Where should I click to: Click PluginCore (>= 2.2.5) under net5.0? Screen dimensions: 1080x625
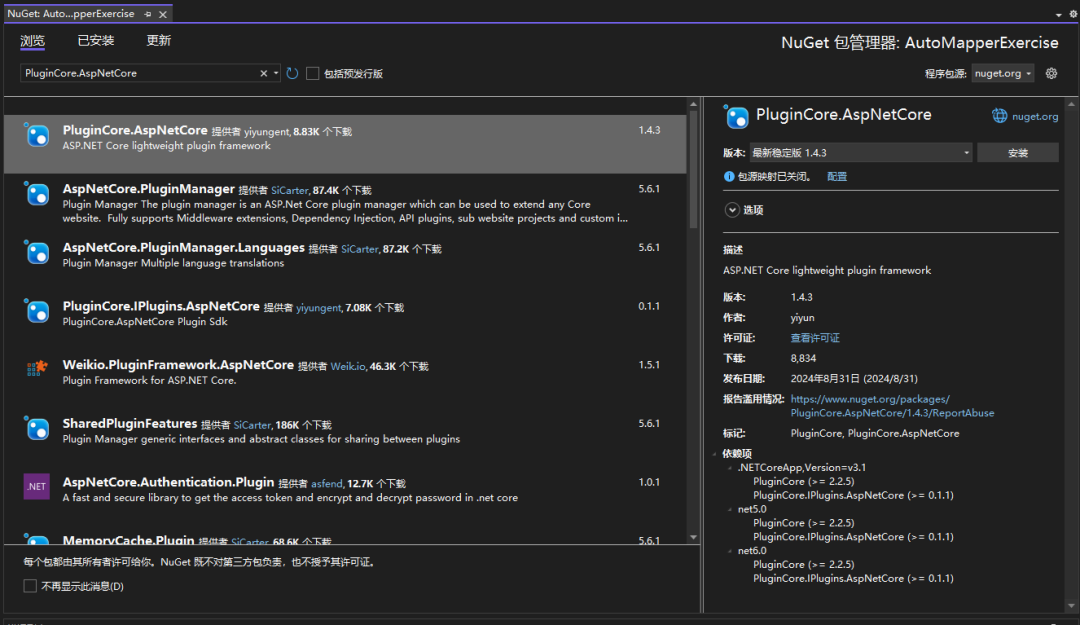click(804, 523)
